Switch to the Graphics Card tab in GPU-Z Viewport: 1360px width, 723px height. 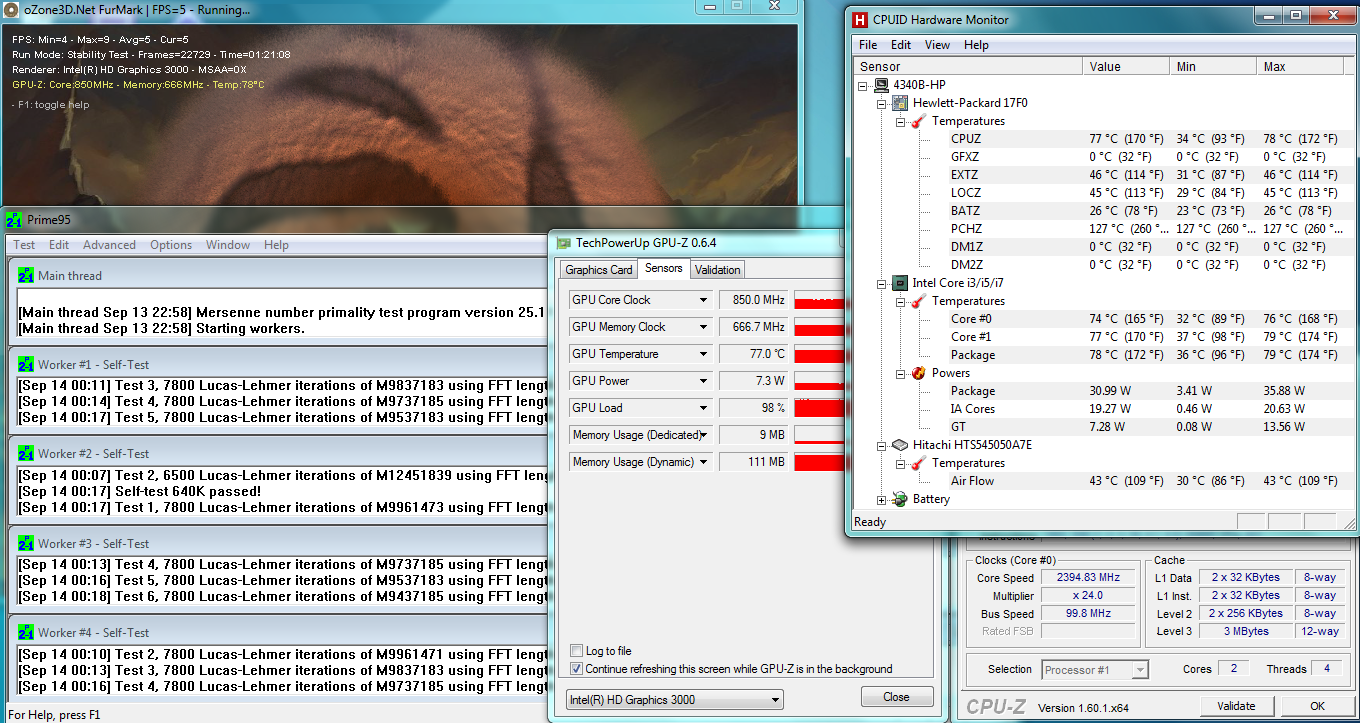(x=599, y=270)
